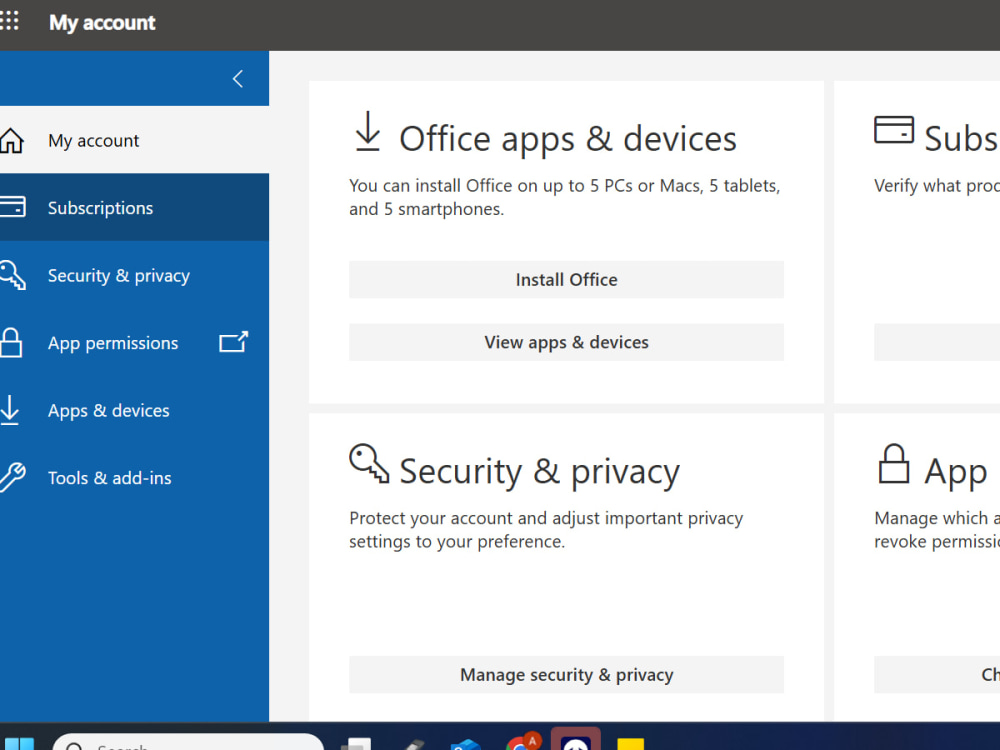Click the key icon in the sidebar
Screen dimensions: 1000x750
[x=12, y=275]
